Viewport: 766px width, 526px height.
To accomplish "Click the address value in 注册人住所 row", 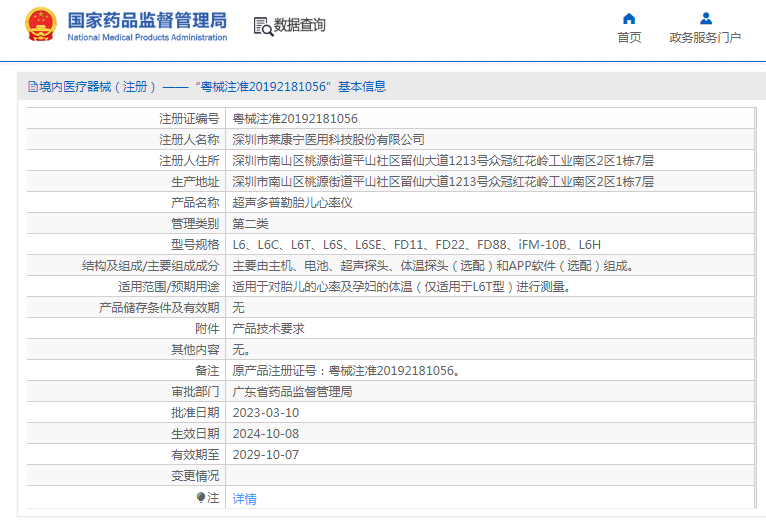I will coord(443,161).
